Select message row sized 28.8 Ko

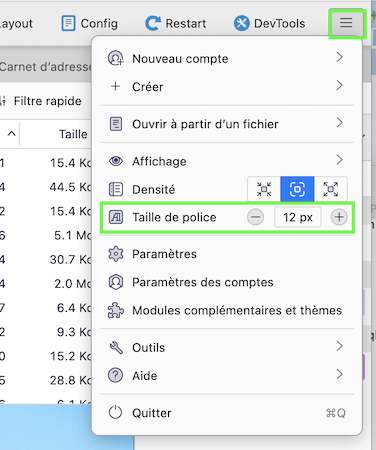pyautogui.click(x=46, y=380)
